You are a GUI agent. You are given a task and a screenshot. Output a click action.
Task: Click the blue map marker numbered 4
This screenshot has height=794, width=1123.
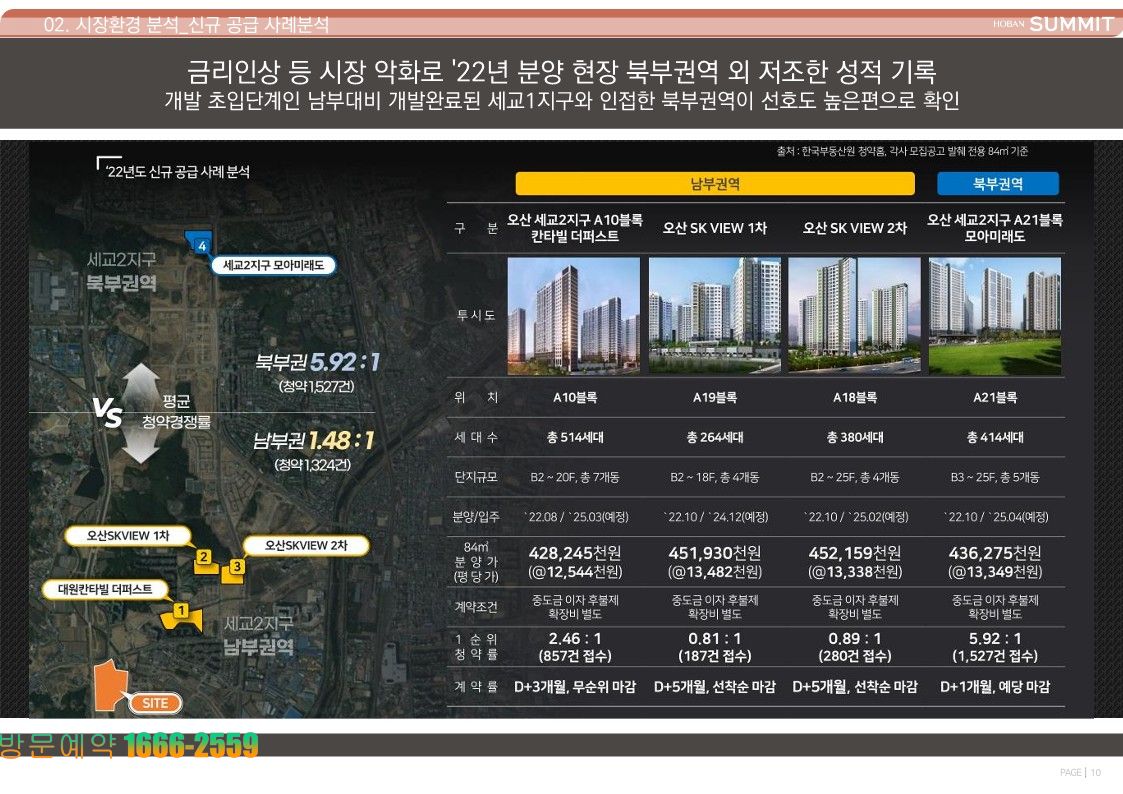pyautogui.click(x=200, y=243)
